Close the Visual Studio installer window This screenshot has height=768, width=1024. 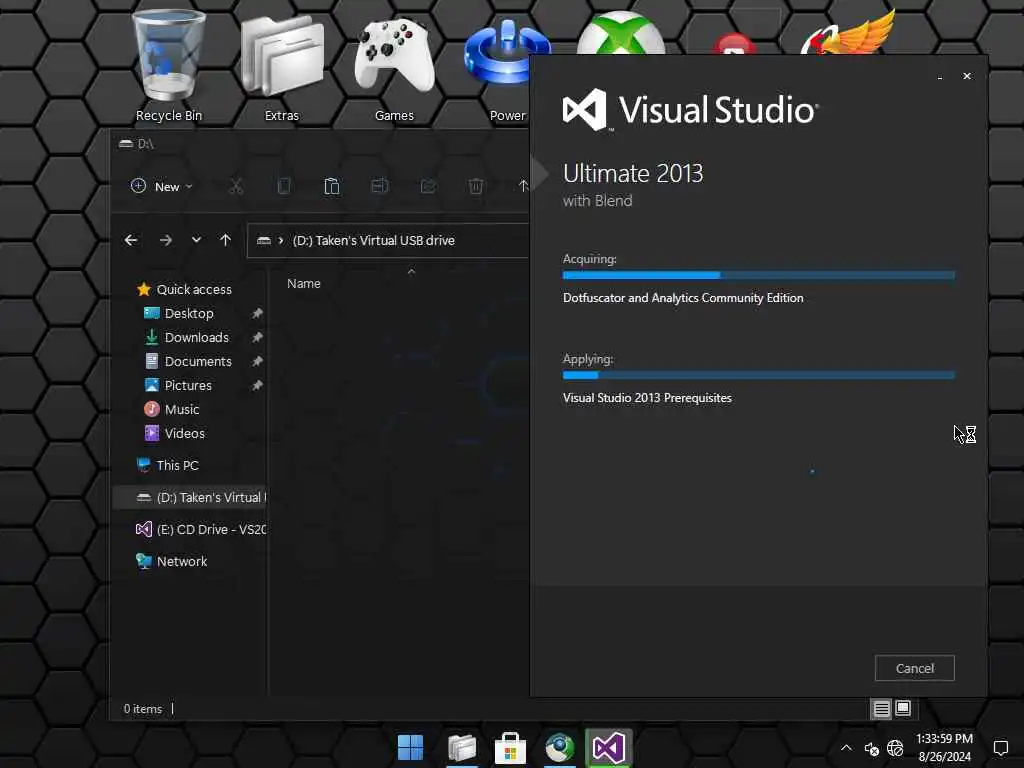pyautogui.click(x=967, y=76)
